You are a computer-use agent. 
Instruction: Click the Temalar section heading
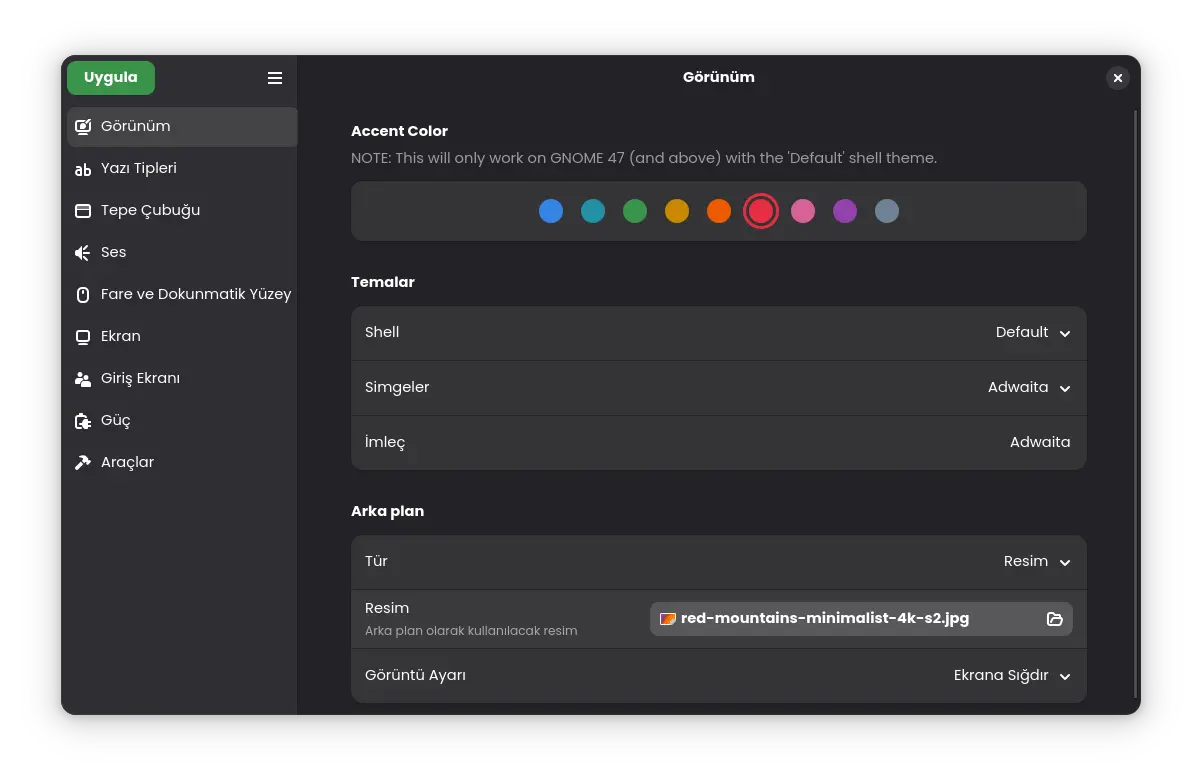(382, 282)
